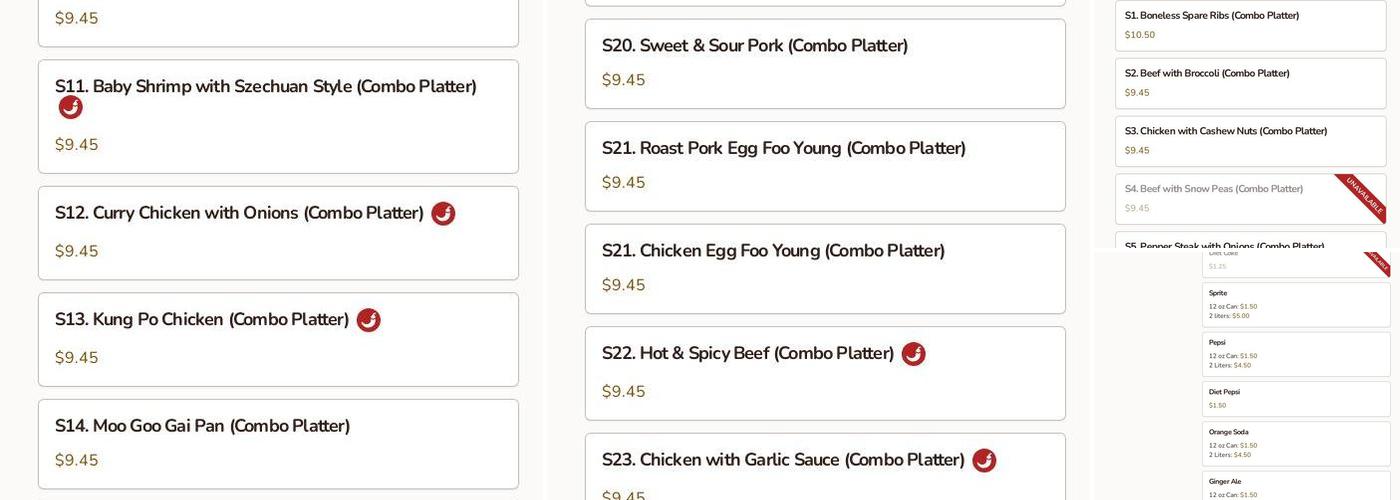Viewport: 1400px width, 500px height.
Task: Select S20 Sweet & Sour Pork combo platter
Action: 754,46
